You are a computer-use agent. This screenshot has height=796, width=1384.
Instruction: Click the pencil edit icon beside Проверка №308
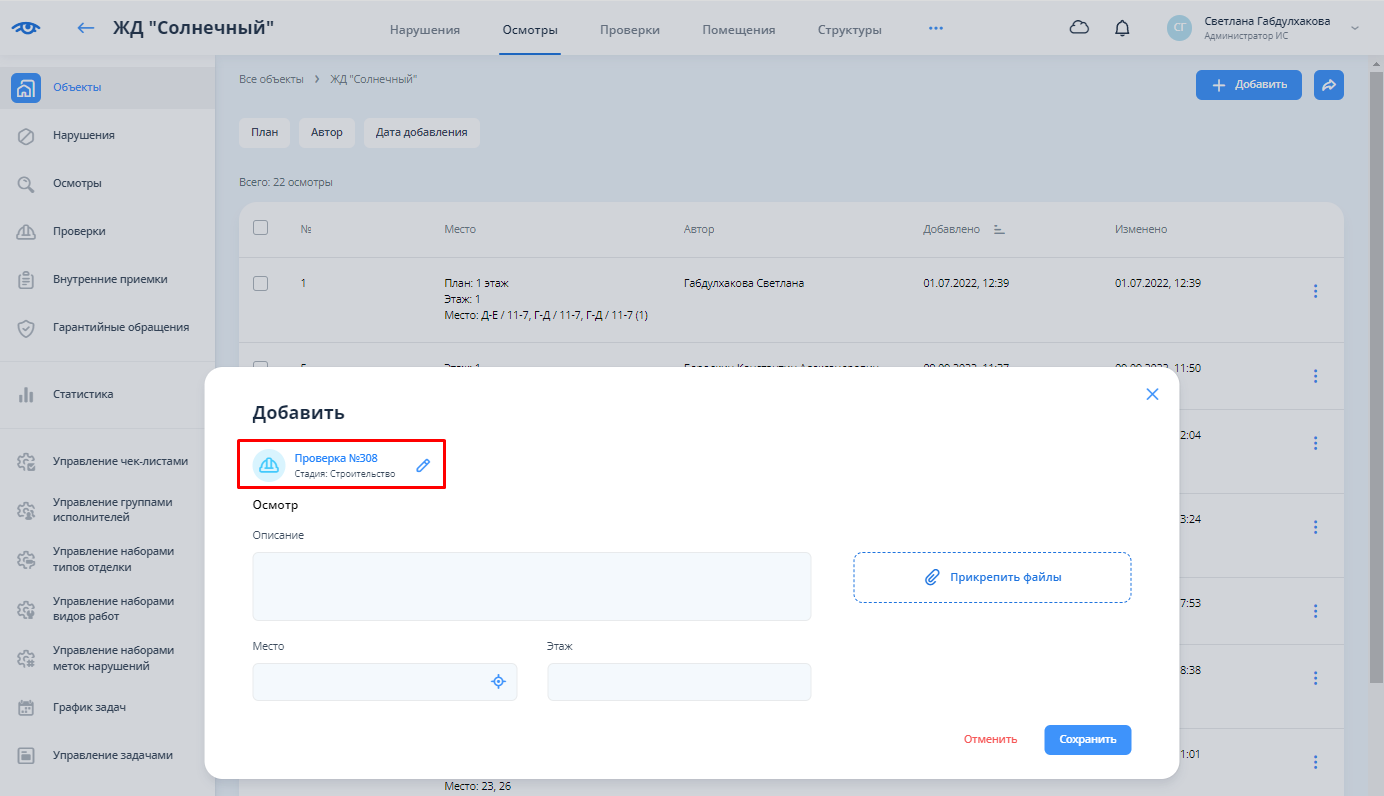[x=423, y=465]
